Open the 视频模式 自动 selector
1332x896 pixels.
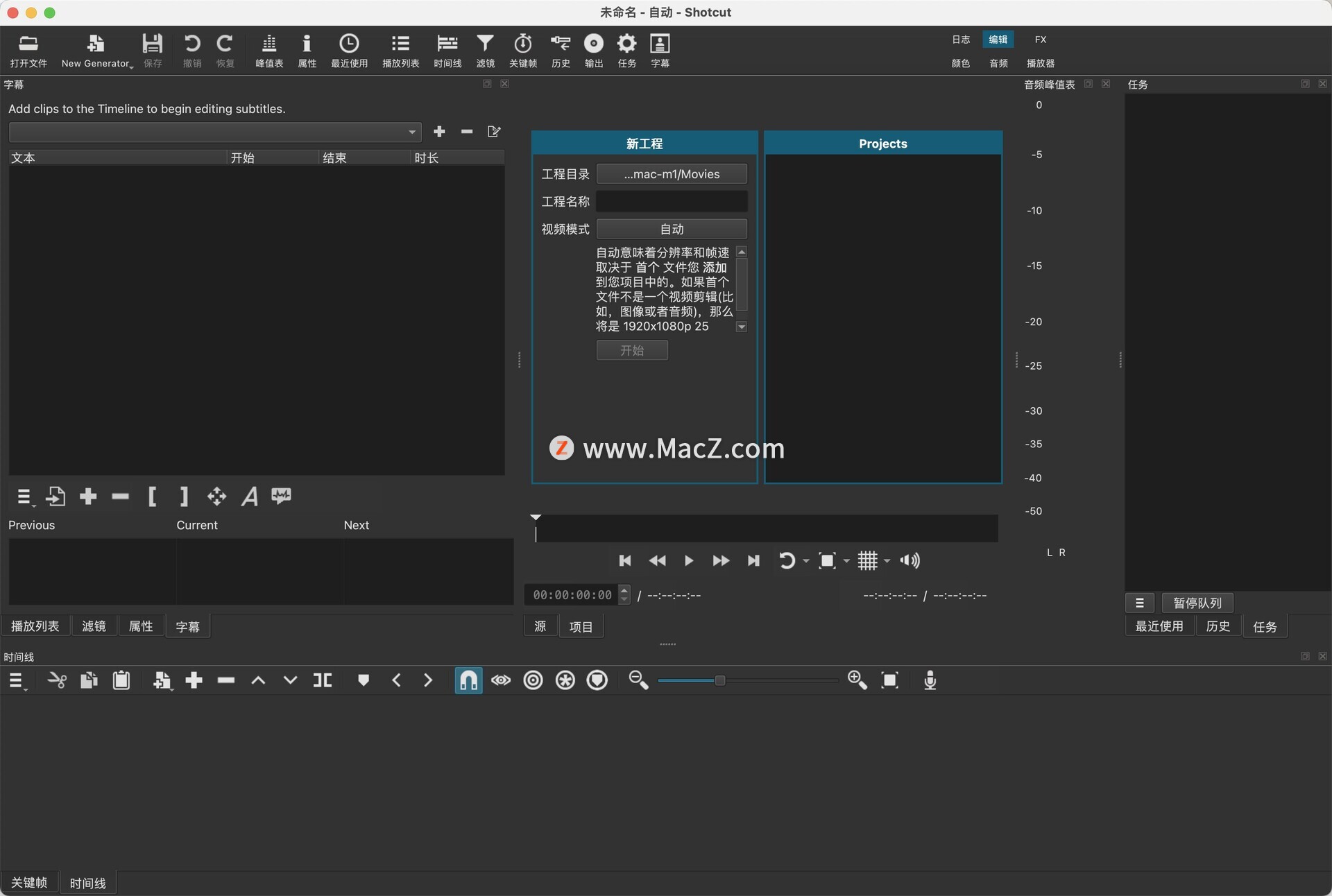point(672,229)
